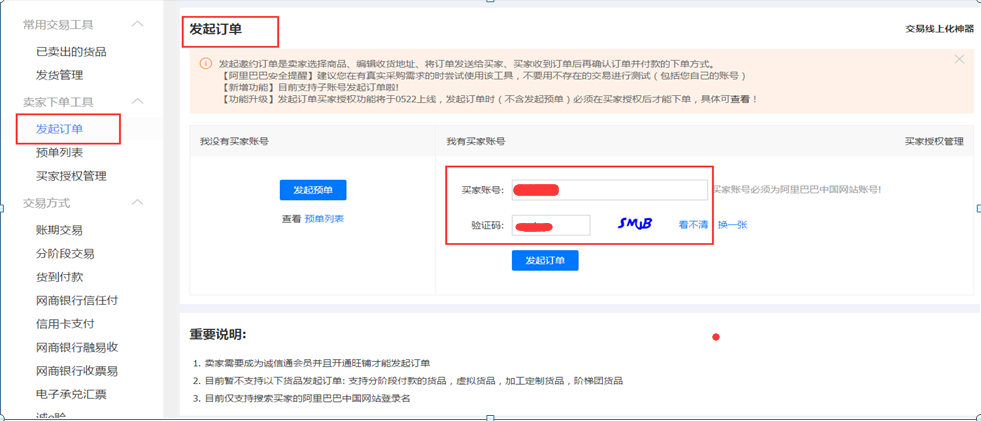Click the info icon in the notice banner
Viewport: 981px width, 421px height.
[203, 63]
